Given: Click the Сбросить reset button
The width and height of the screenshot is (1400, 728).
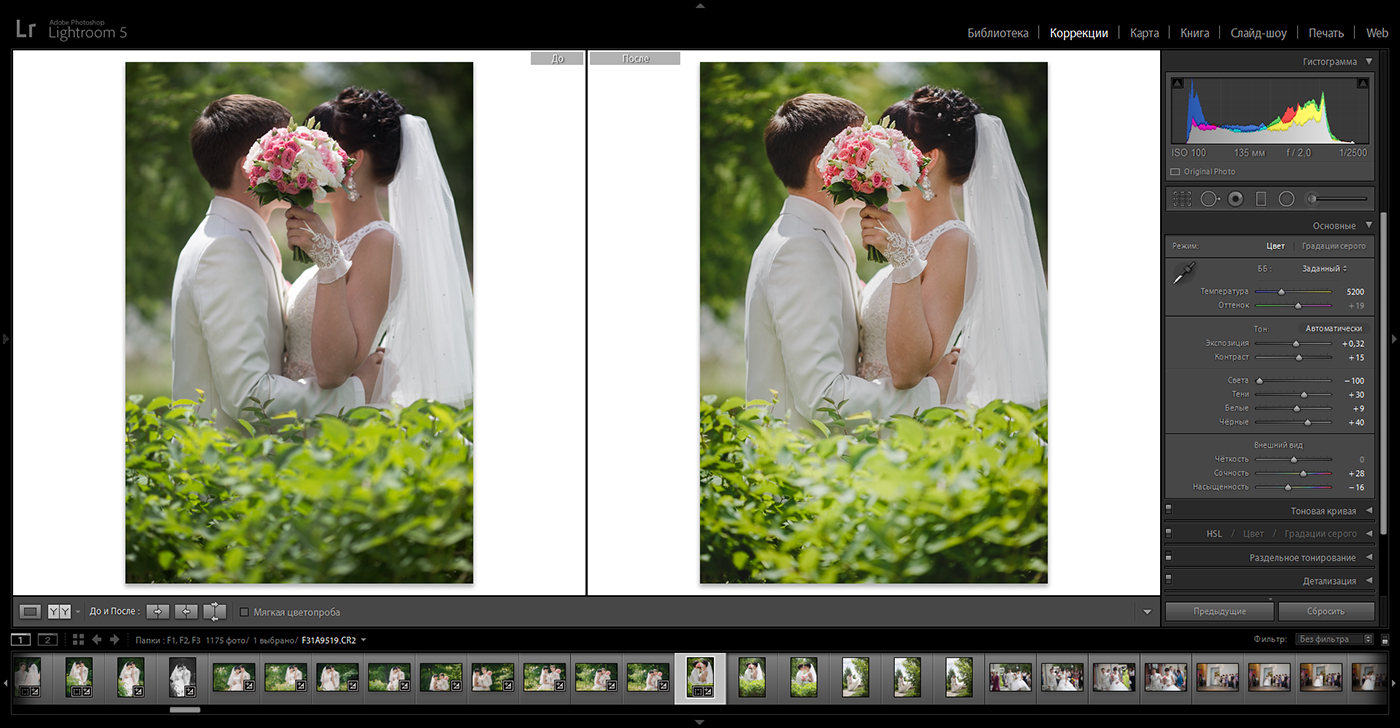Looking at the screenshot, I should click(x=1326, y=611).
